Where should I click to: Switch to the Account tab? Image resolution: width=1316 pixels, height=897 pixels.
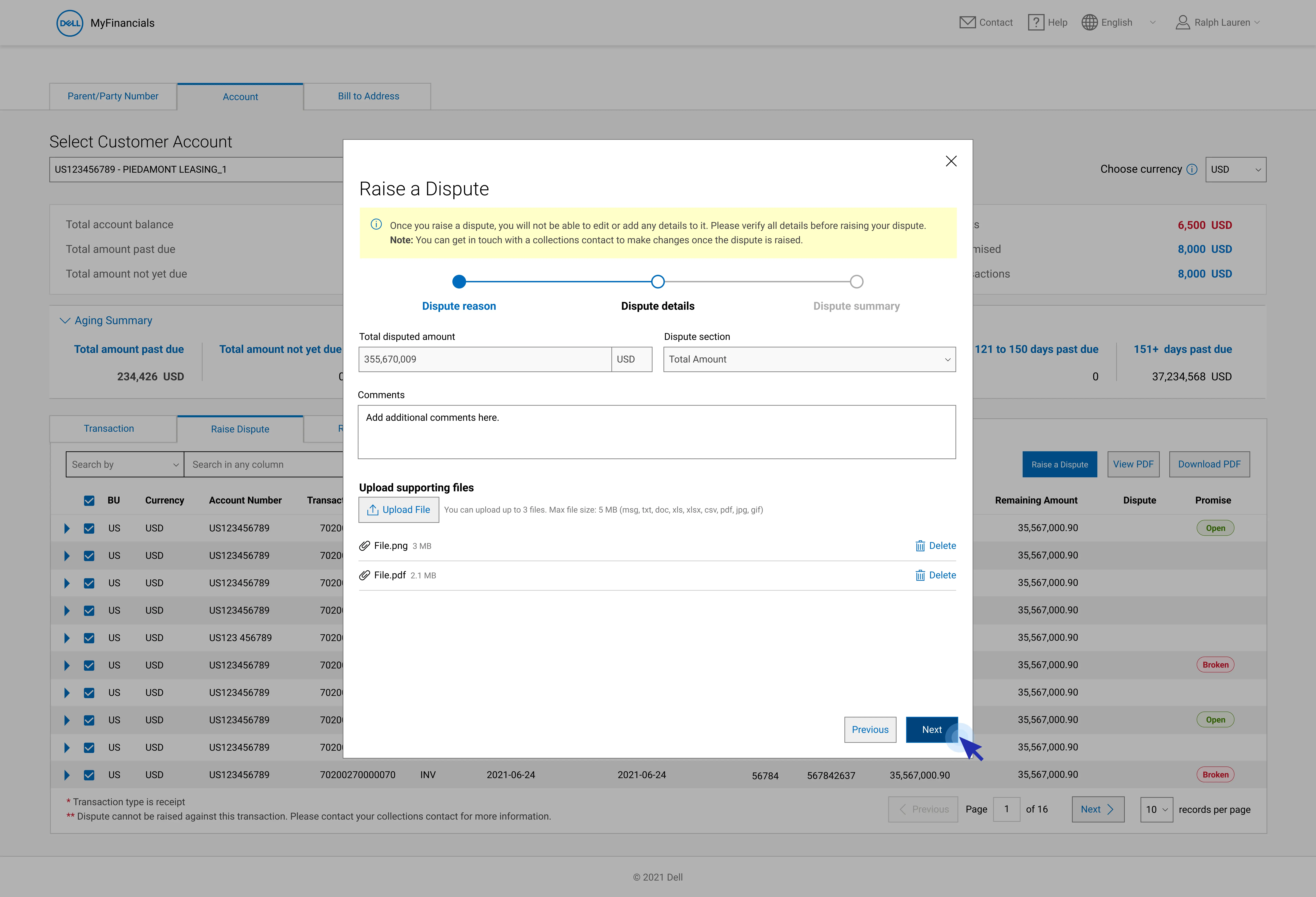click(240, 97)
